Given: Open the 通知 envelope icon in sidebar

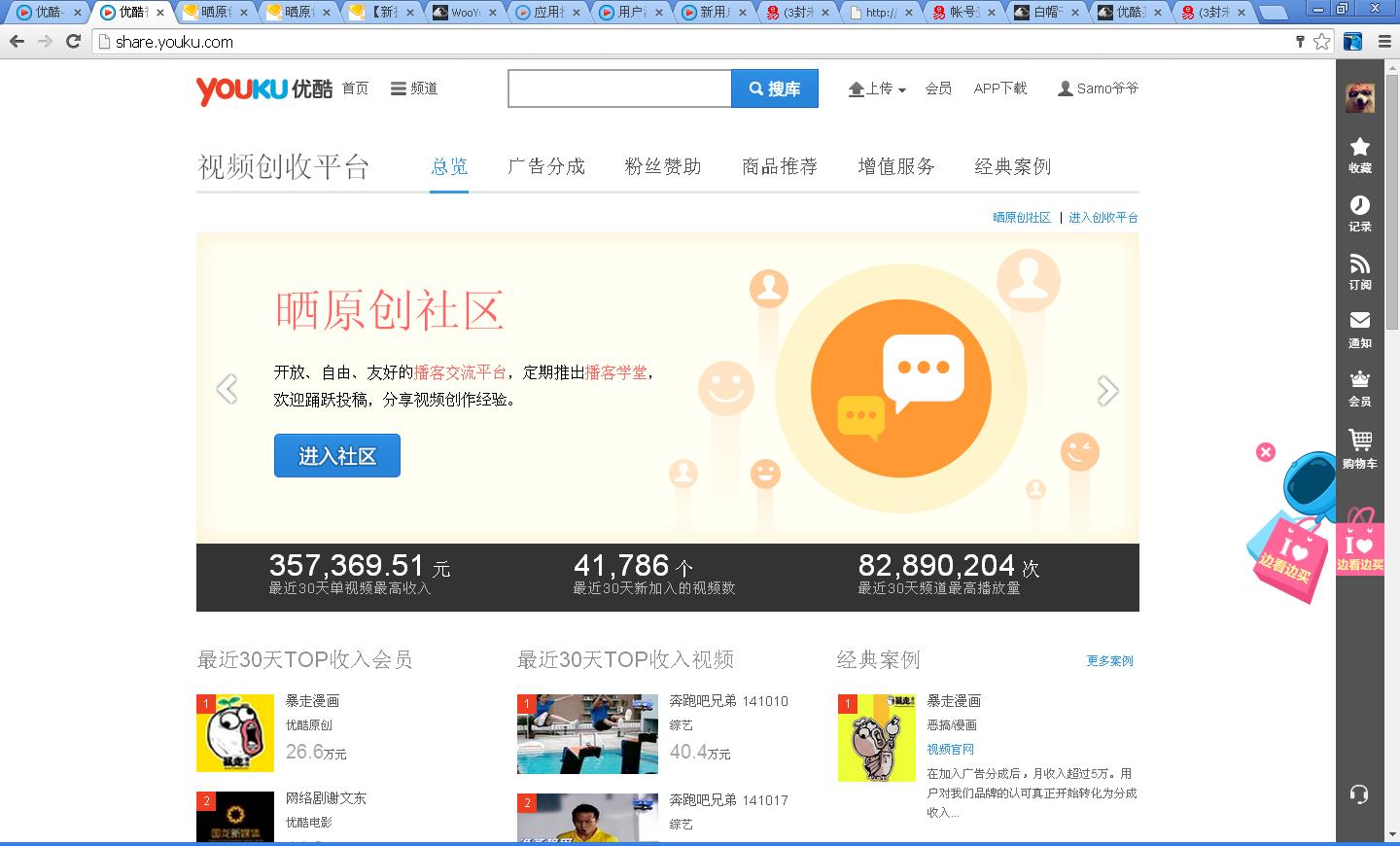Looking at the screenshot, I should point(1359,330).
